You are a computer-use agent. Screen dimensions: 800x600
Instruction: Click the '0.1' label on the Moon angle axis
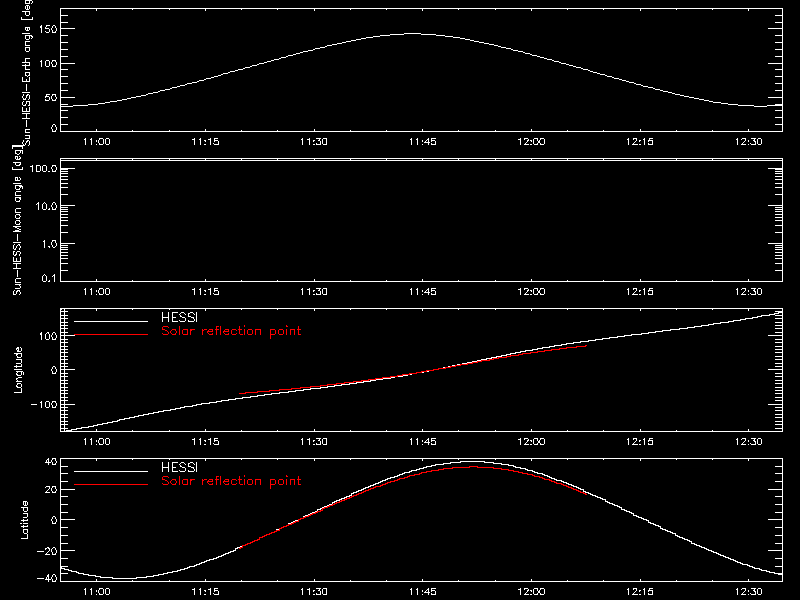click(49, 278)
